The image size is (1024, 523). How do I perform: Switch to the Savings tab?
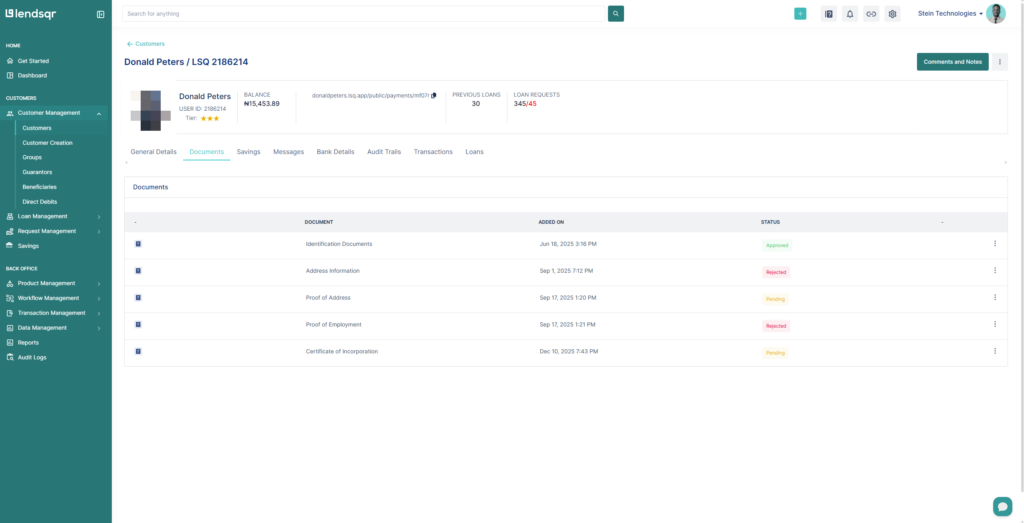pos(248,151)
